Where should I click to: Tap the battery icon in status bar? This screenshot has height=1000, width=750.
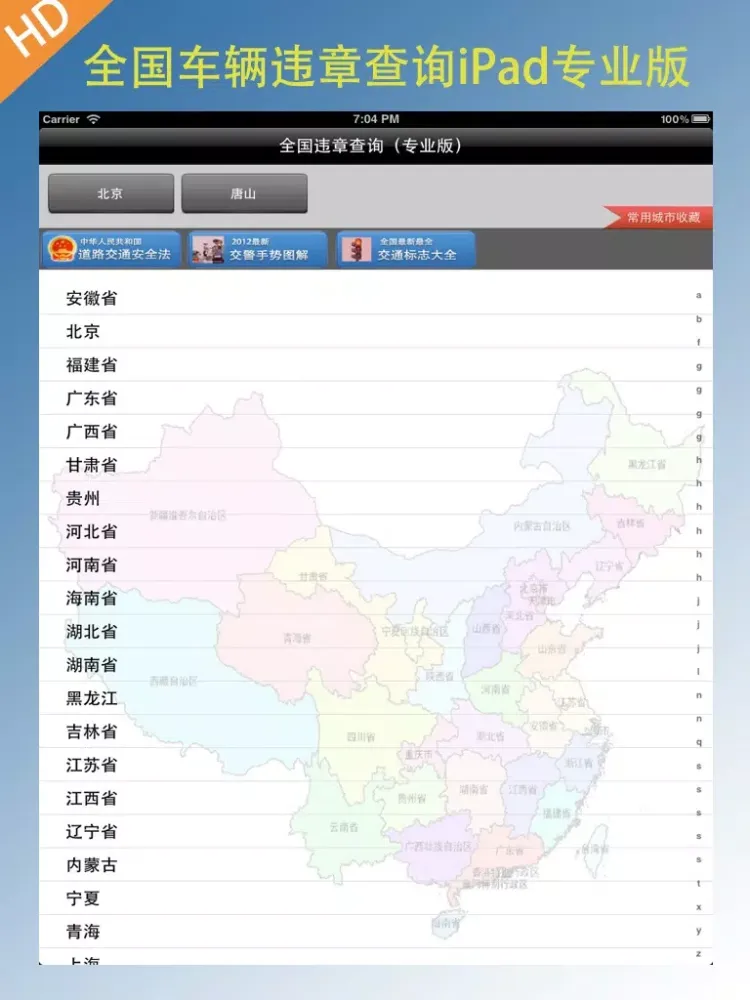tap(701, 119)
